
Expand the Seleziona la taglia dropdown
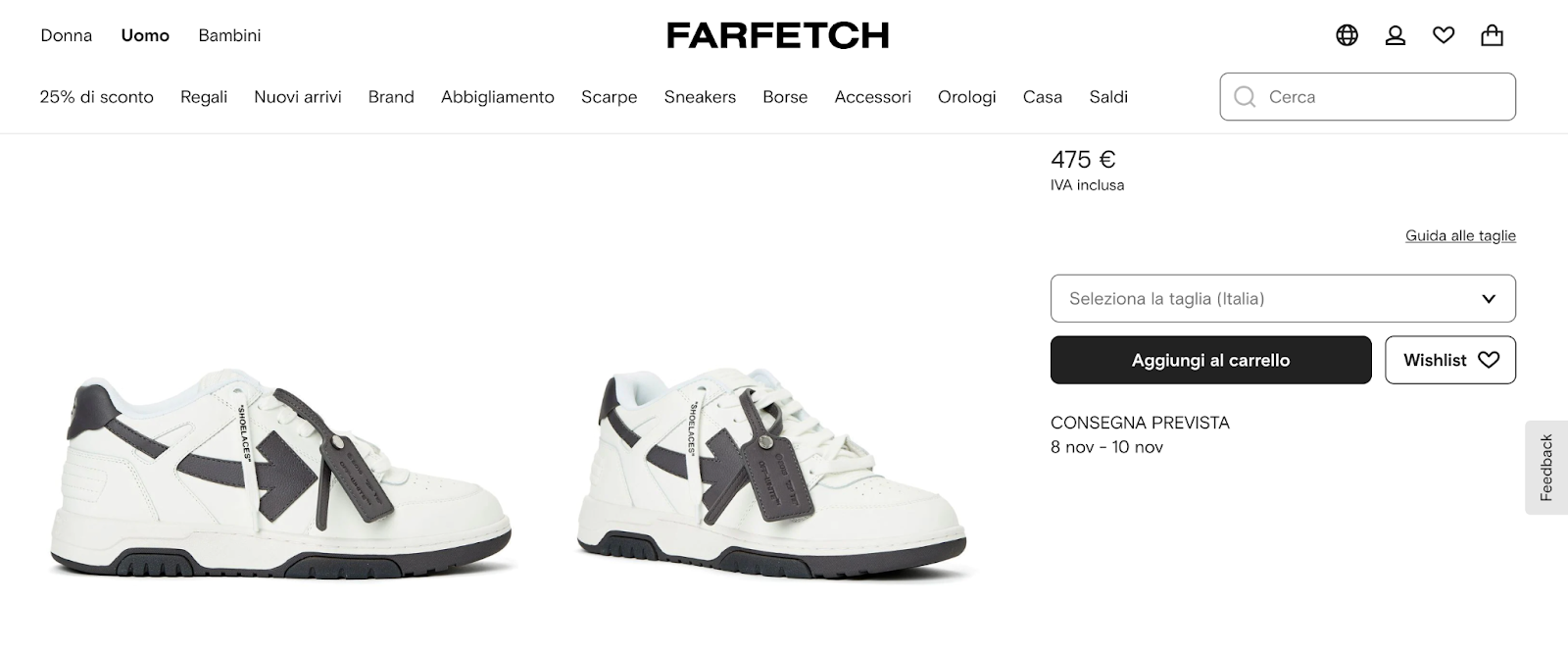[1283, 298]
